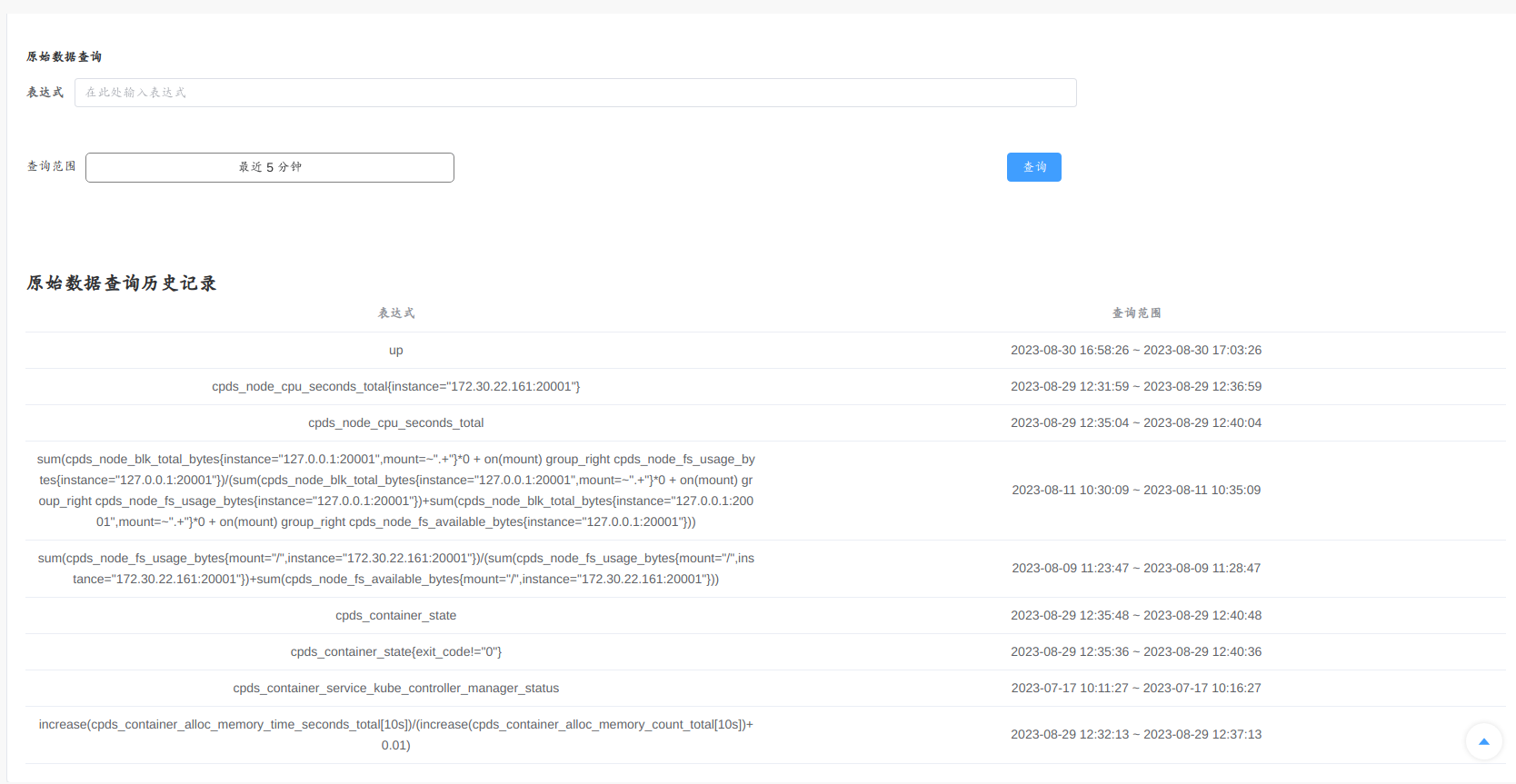Click the plain cpds_node_cpu_seconds_total history entry
Screen dimensions: 1516x784
click(x=395, y=423)
